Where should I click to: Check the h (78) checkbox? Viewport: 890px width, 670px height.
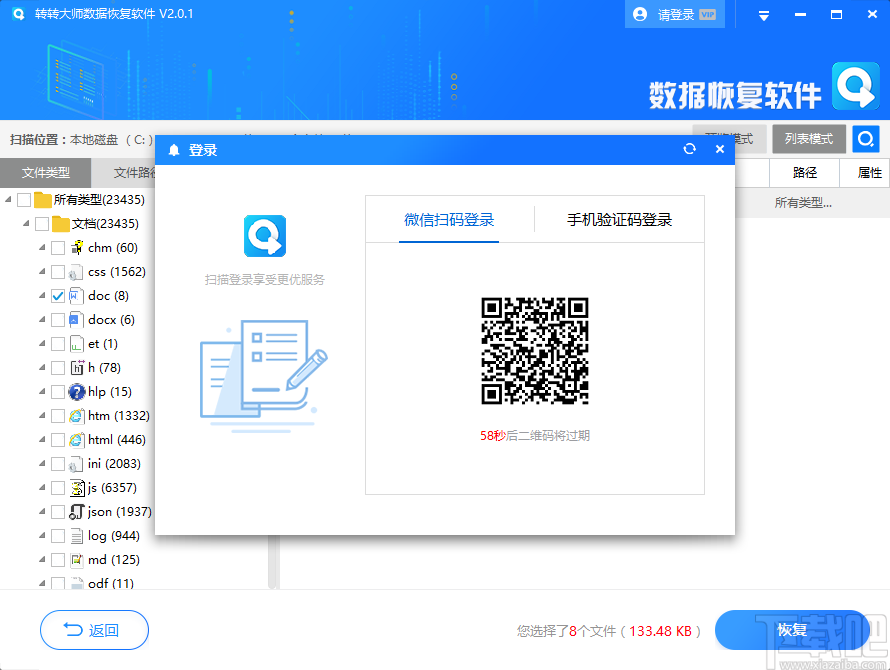[x=57, y=368]
